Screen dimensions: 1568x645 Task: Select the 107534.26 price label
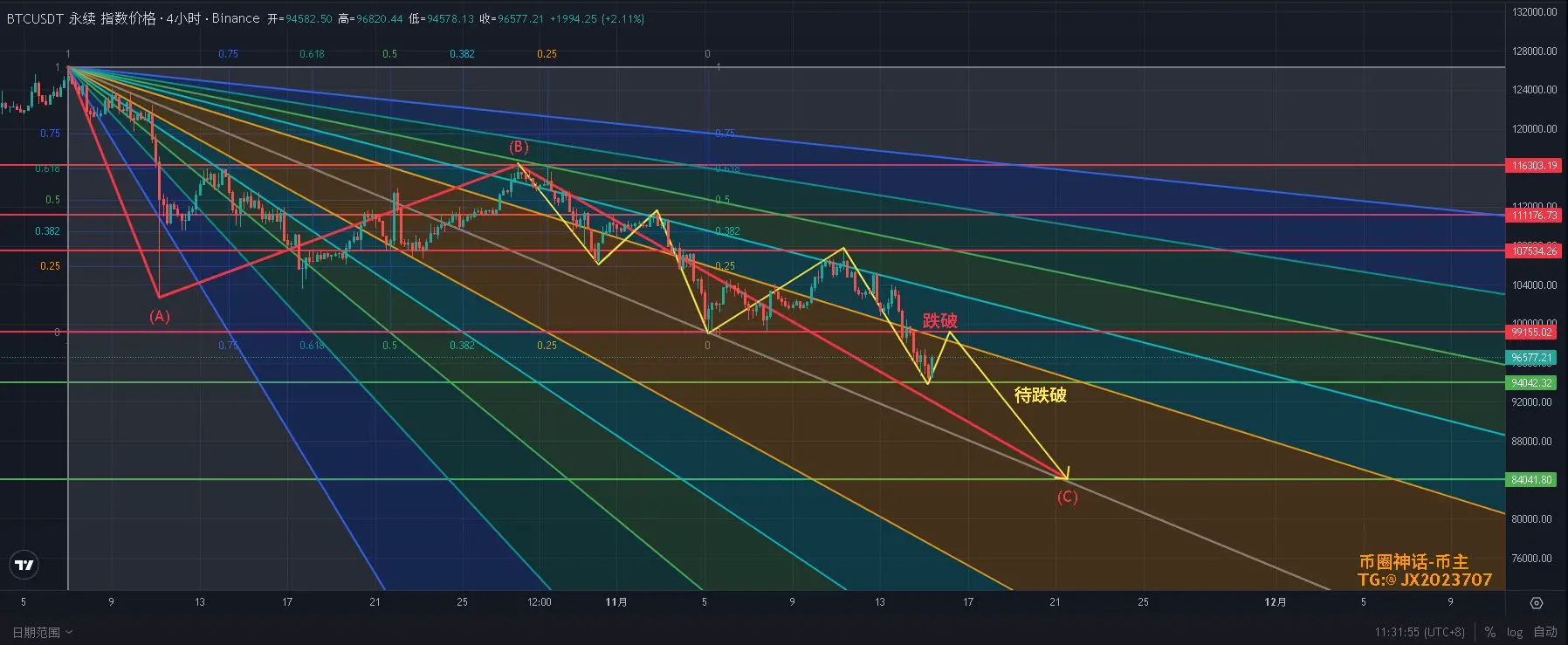(x=1534, y=251)
